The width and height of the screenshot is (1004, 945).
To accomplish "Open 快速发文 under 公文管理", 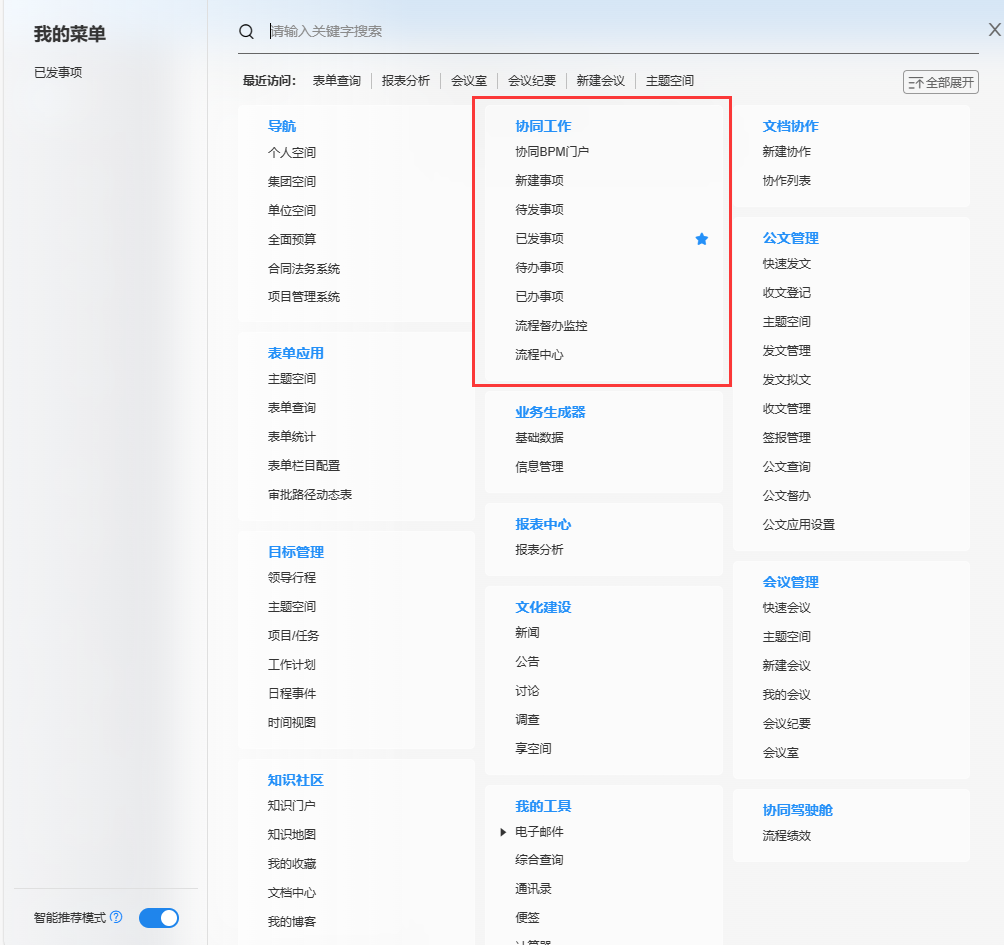I will click(786, 264).
